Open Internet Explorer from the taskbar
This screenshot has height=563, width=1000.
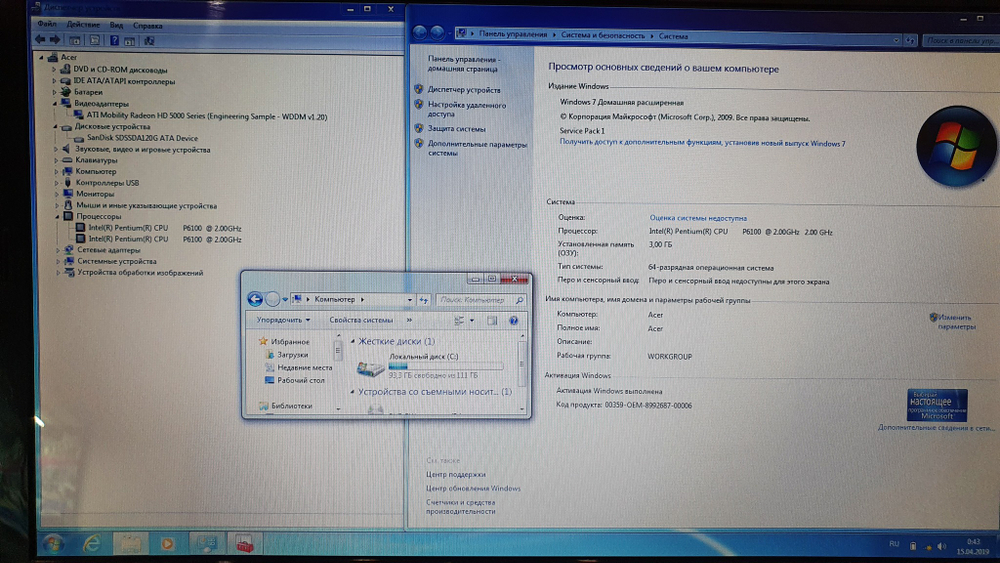[x=91, y=543]
